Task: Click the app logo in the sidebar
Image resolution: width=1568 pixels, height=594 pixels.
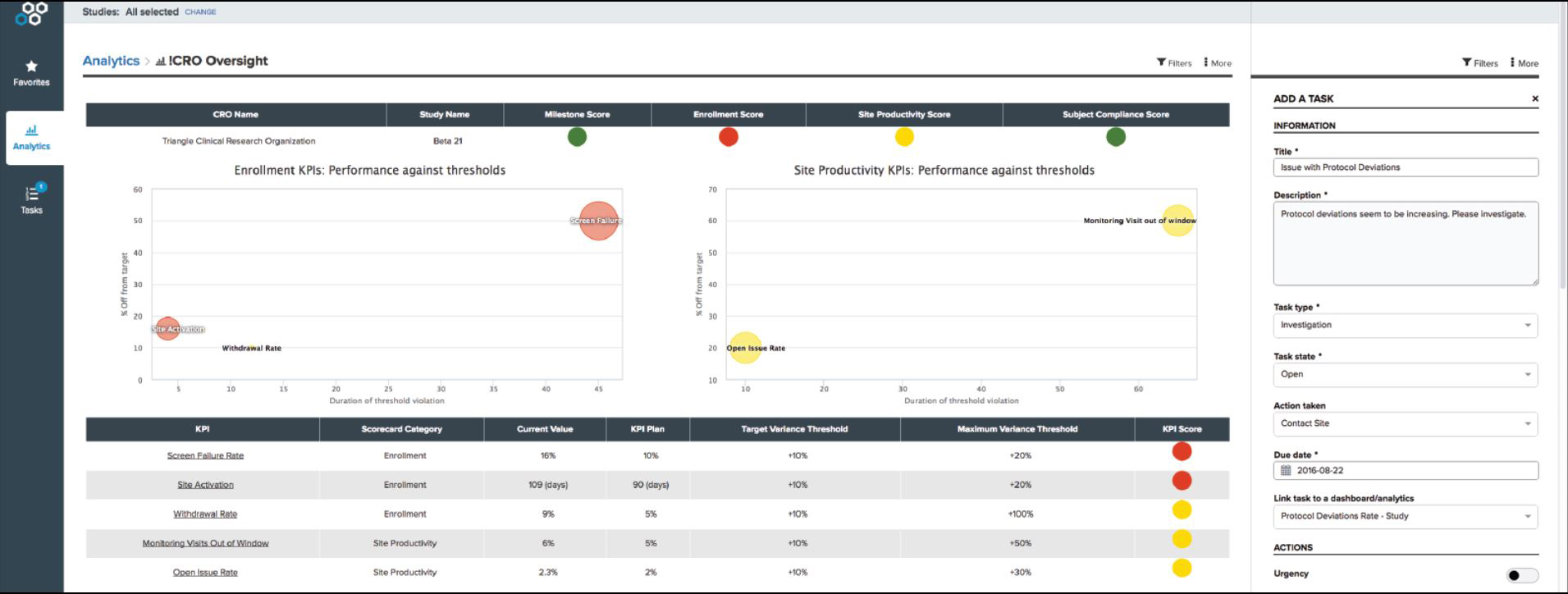Action: pyautogui.click(x=31, y=12)
